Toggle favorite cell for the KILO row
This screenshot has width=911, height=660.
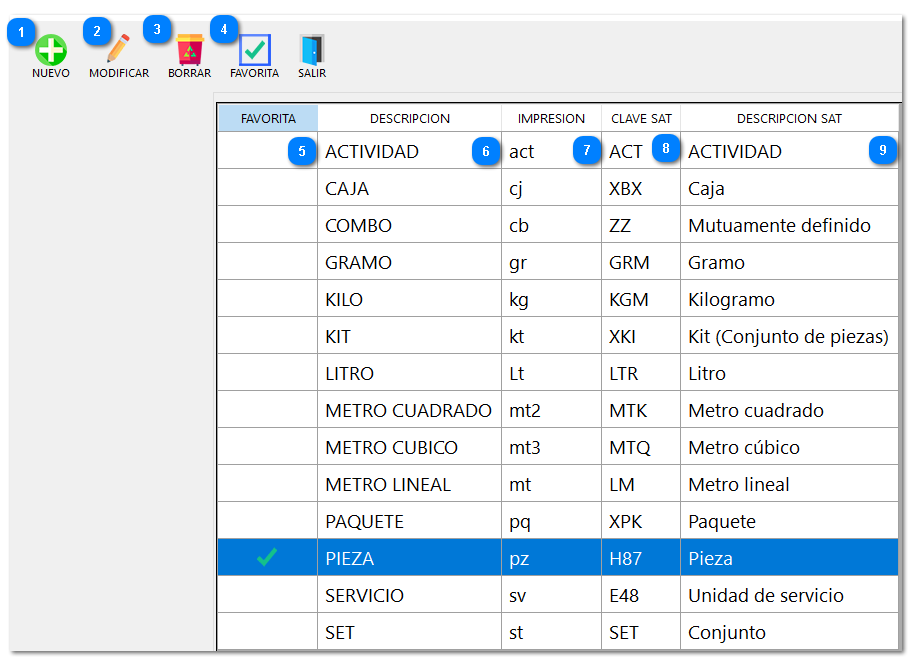click(267, 299)
